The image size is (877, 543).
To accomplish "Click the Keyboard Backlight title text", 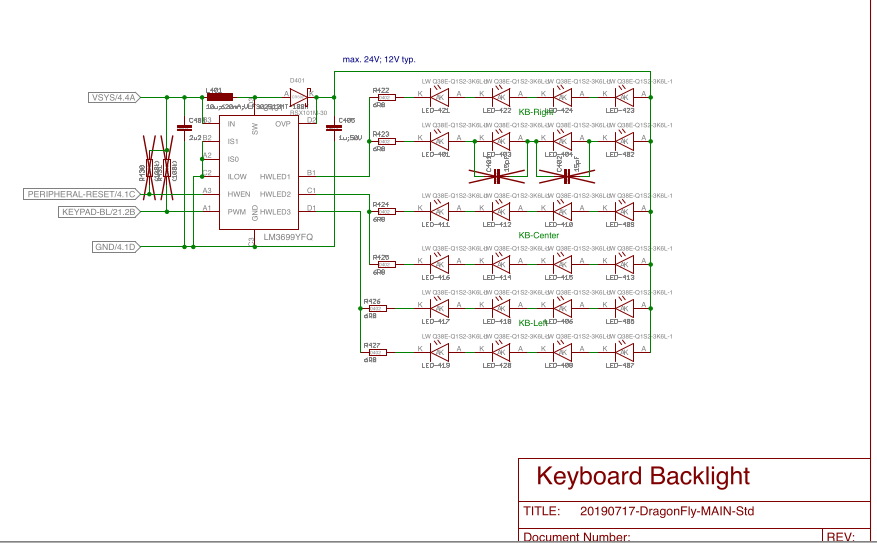I will click(x=643, y=476).
